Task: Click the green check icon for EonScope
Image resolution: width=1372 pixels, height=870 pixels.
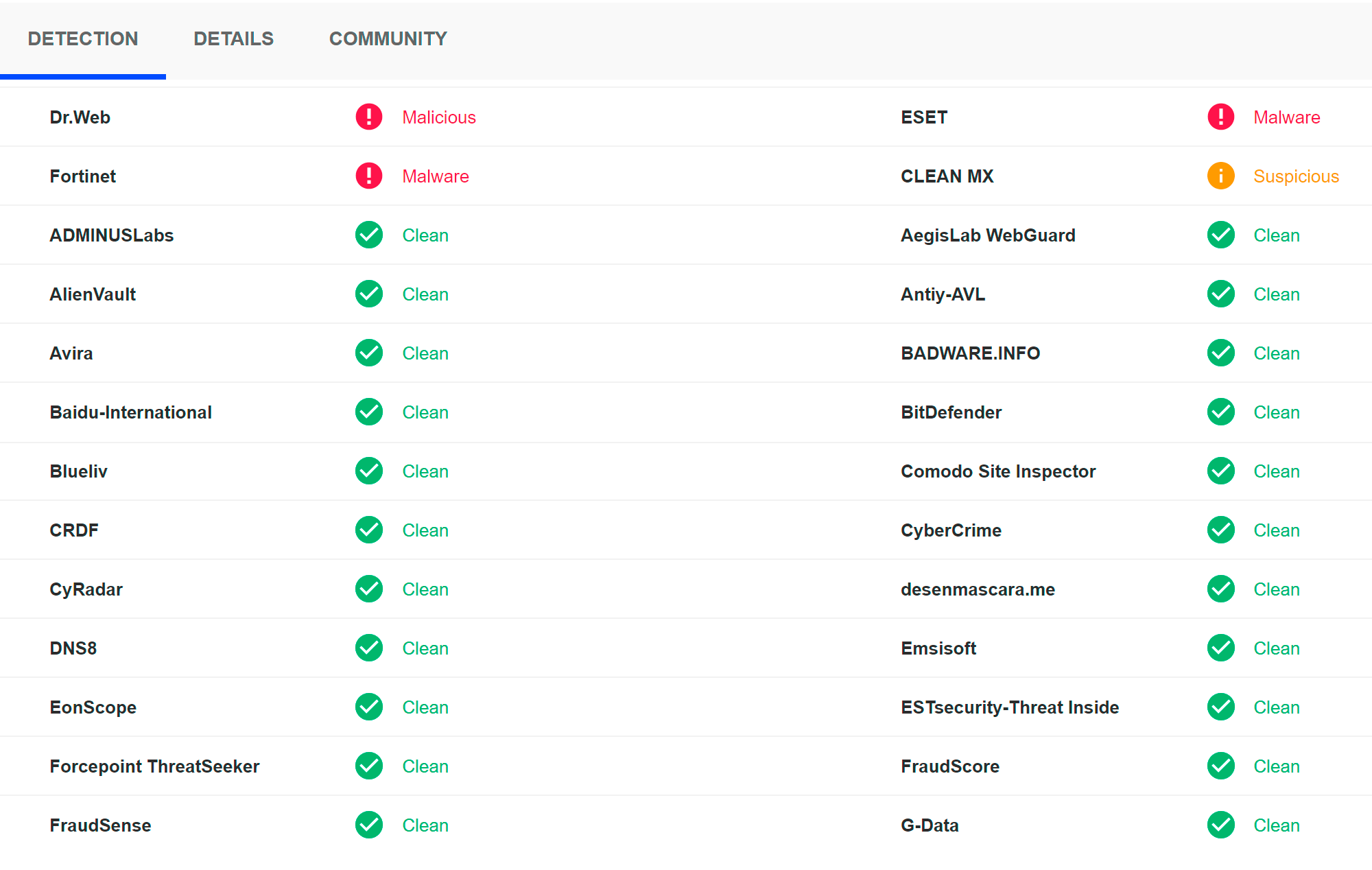Action: 369,707
